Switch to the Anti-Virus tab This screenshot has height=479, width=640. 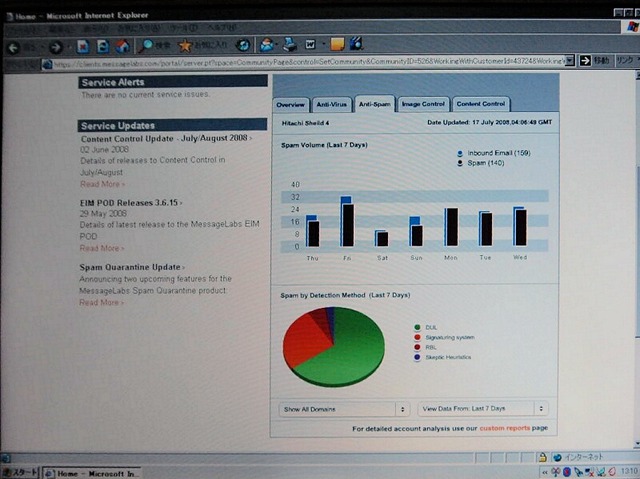coord(331,104)
